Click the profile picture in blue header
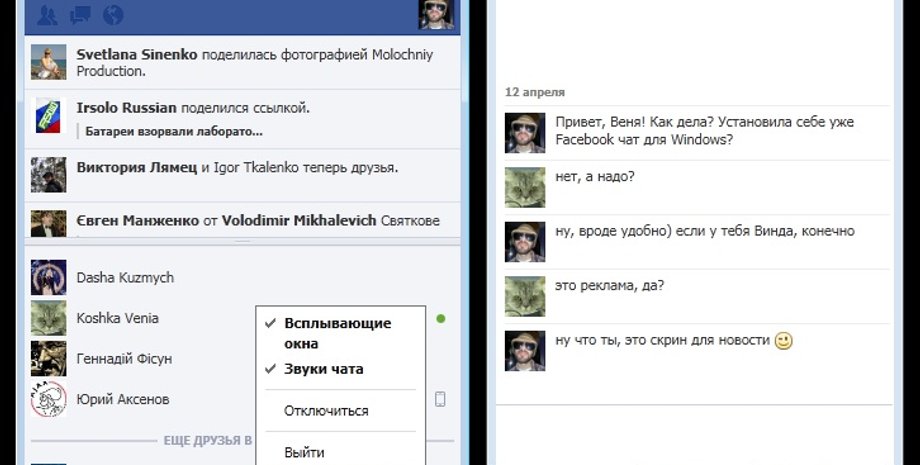Screen dimensions: 920x465 pyautogui.click(x=435, y=14)
